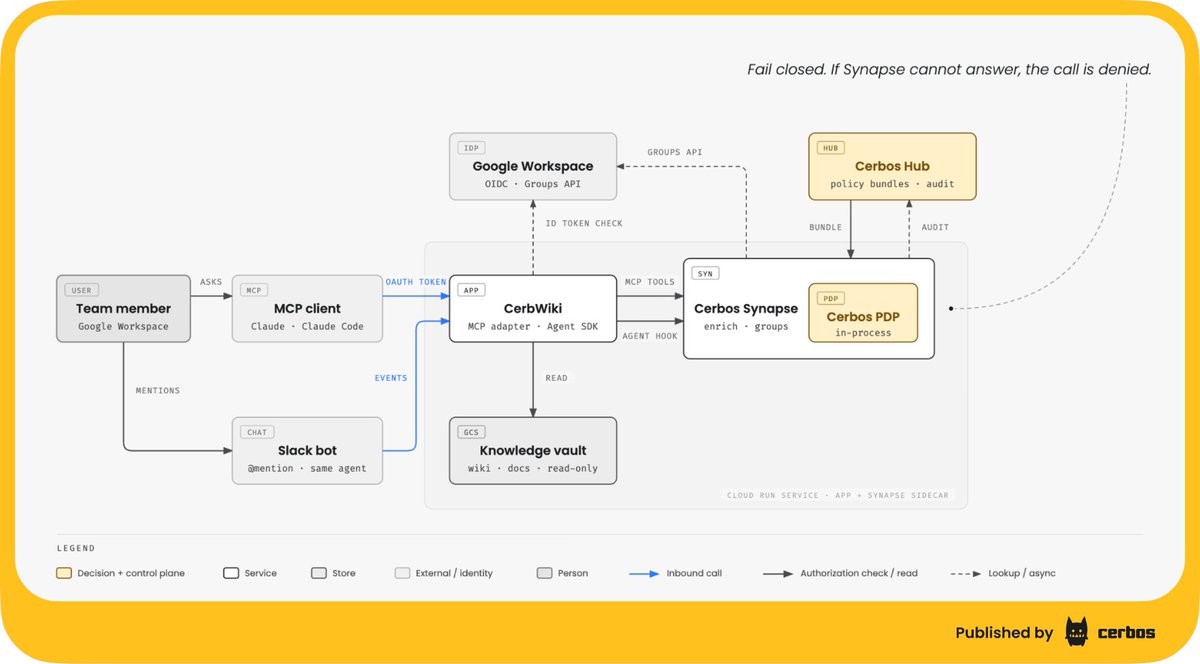Click the READ edge label
This screenshot has height=664, width=1200.
[x=556, y=378]
